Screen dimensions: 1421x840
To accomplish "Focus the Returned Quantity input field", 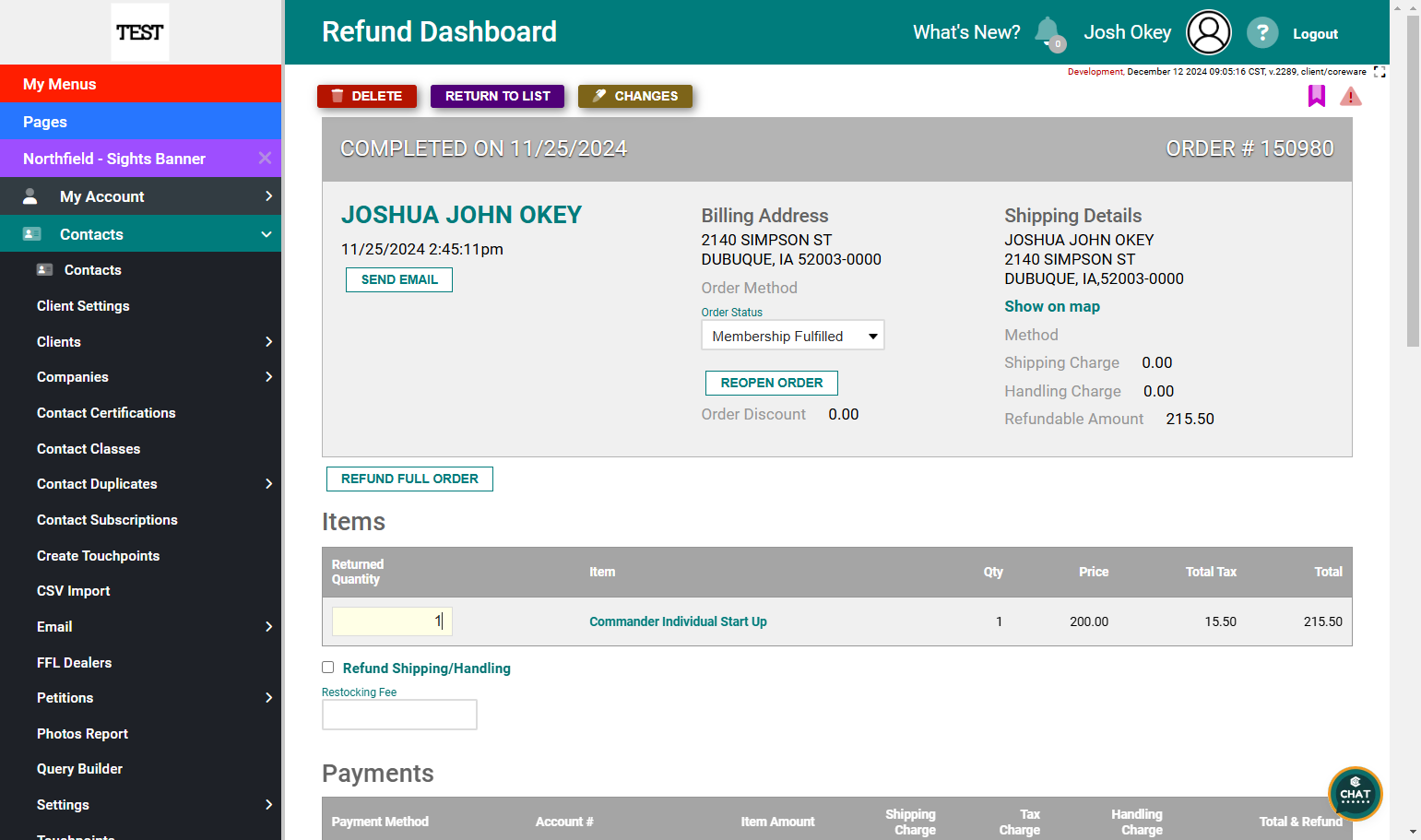I will coord(392,621).
